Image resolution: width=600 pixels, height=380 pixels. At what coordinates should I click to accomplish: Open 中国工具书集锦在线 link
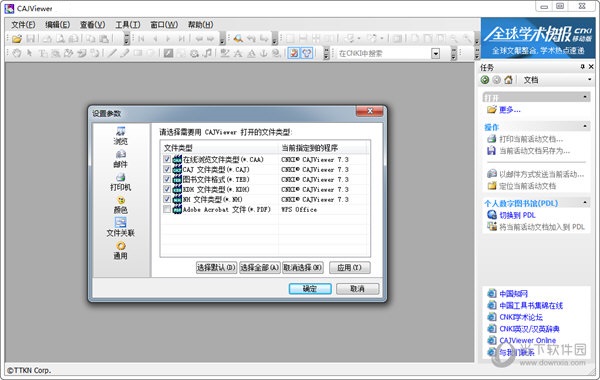coord(531,305)
